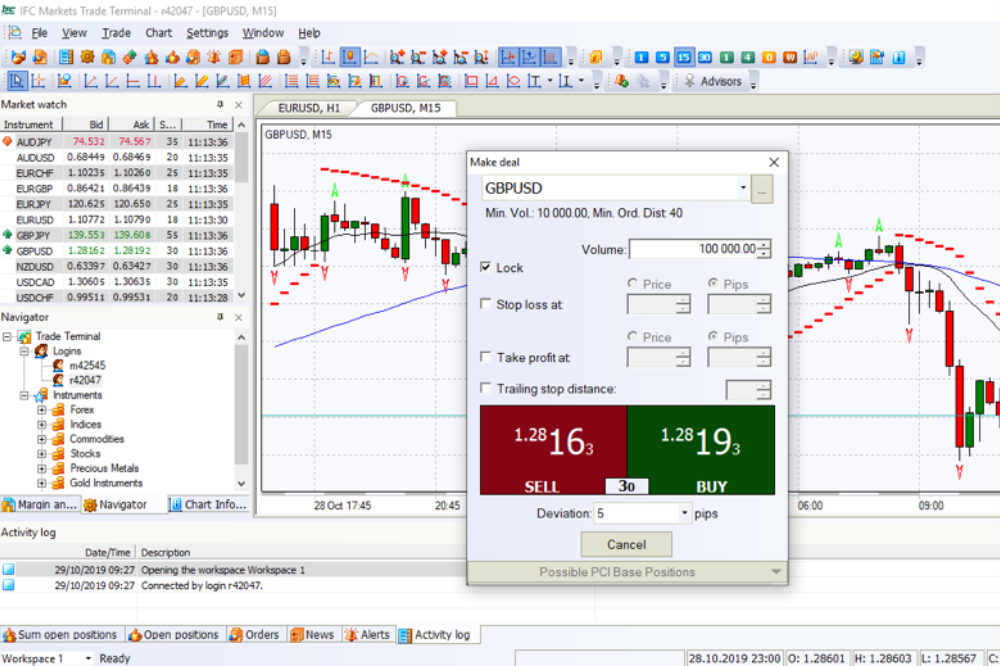Pin the Market watch panel
1000x666 pixels.
click(220, 104)
